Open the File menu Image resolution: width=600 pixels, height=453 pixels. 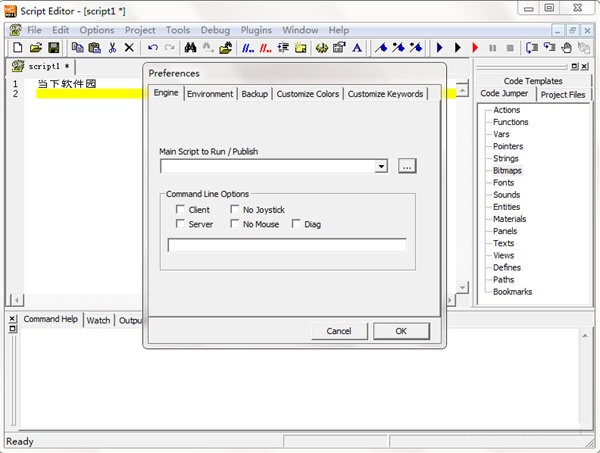tap(34, 30)
